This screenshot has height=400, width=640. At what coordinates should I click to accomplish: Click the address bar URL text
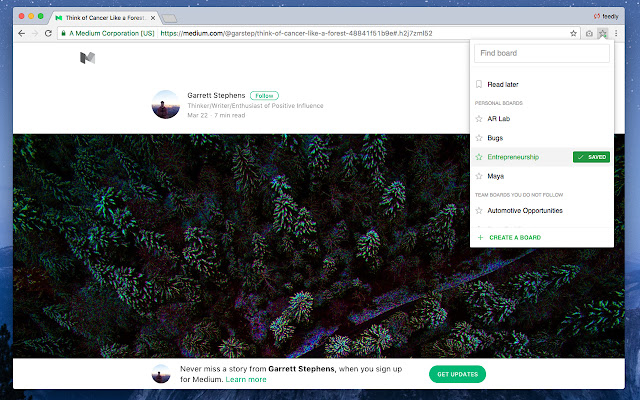[296, 33]
